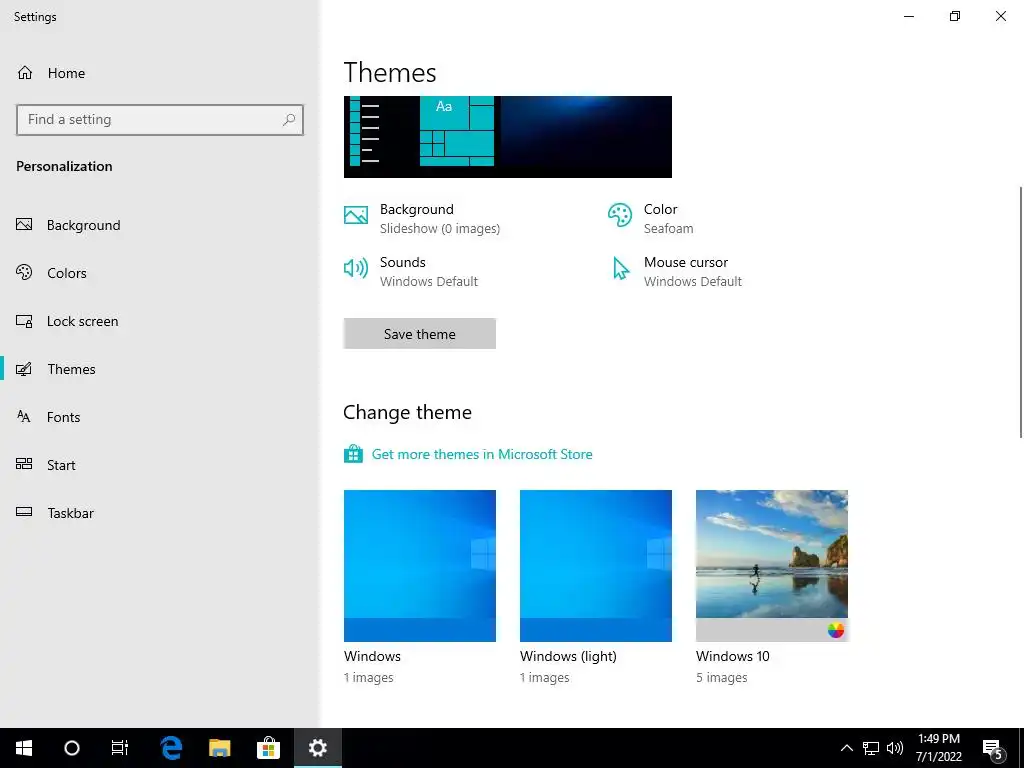Click the Change theme heading

click(408, 412)
